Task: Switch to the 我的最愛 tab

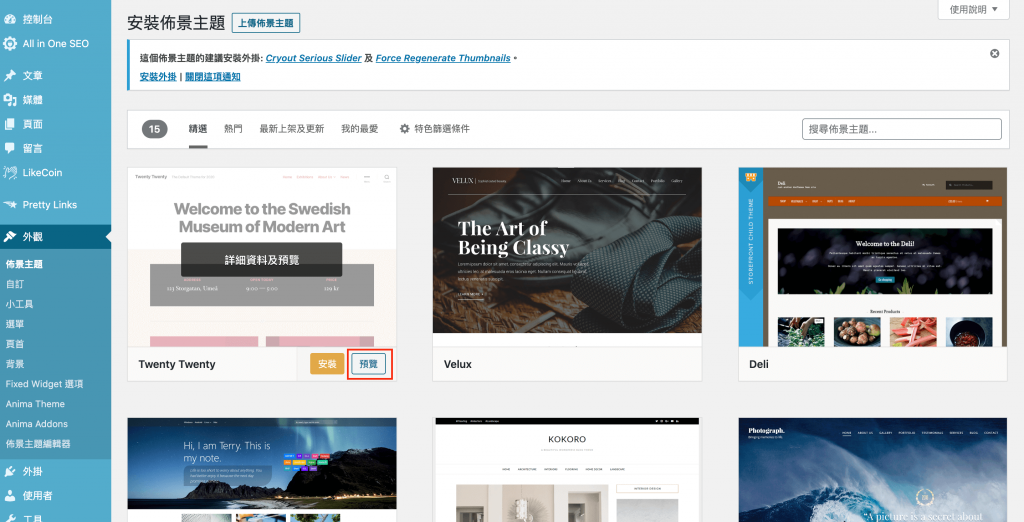Action: (359, 129)
